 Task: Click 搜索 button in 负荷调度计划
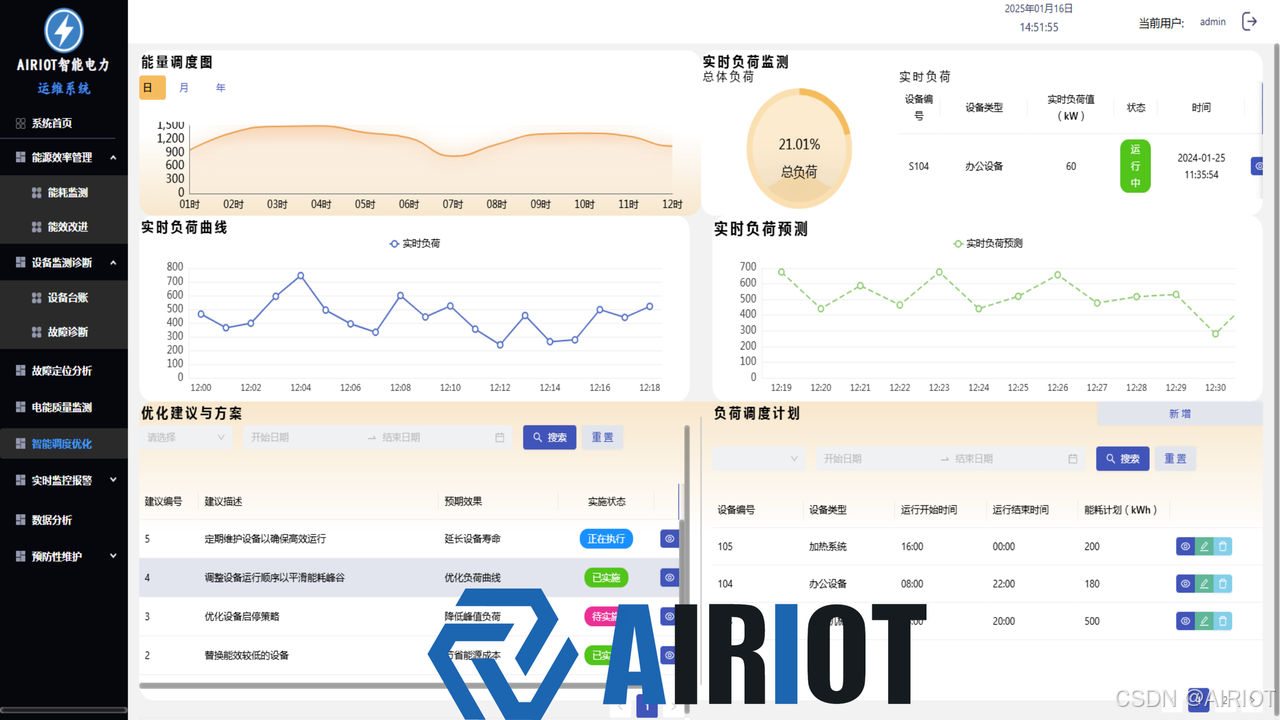point(1122,459)
